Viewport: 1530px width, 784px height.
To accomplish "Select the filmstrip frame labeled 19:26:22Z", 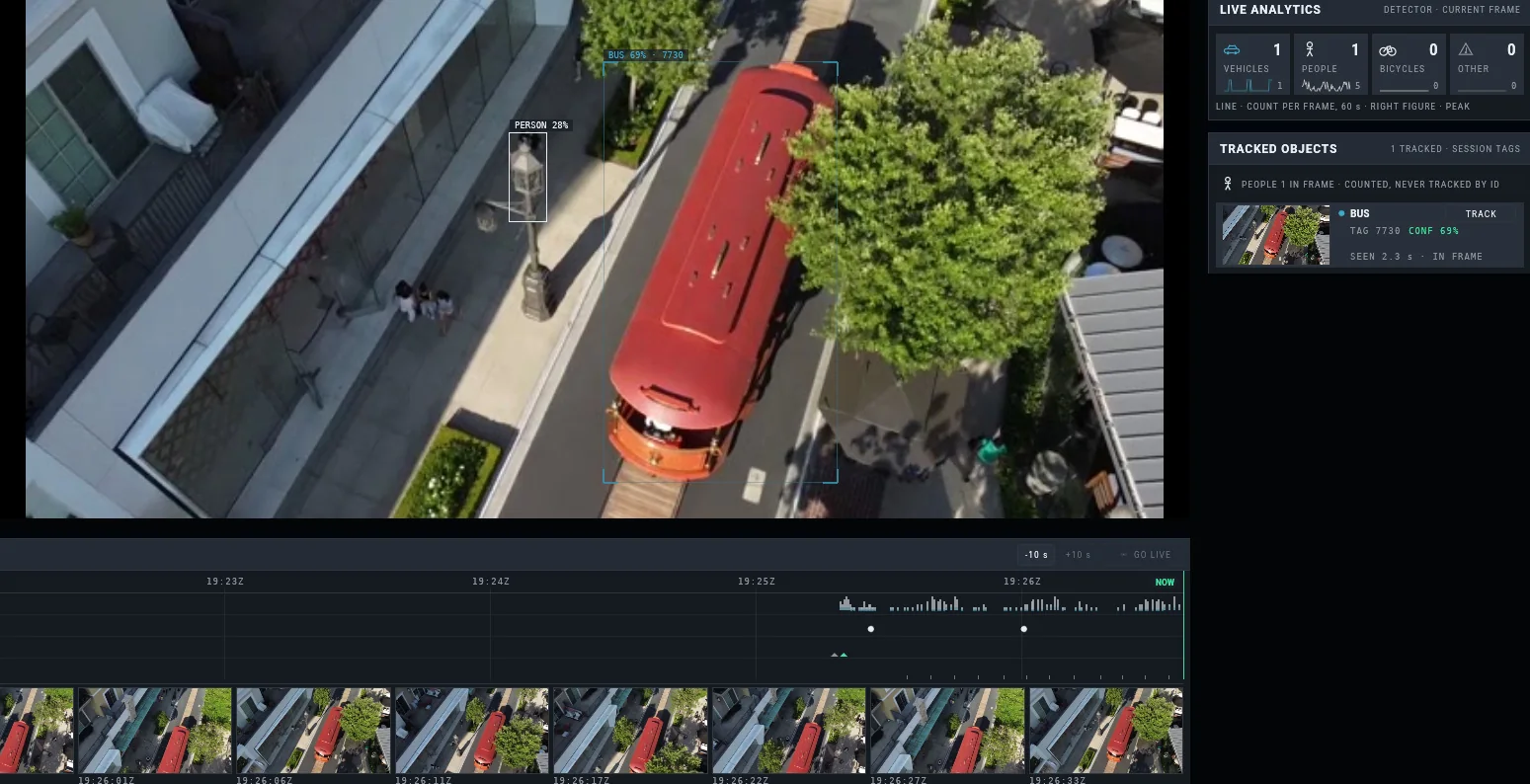I will pos(789,731).
